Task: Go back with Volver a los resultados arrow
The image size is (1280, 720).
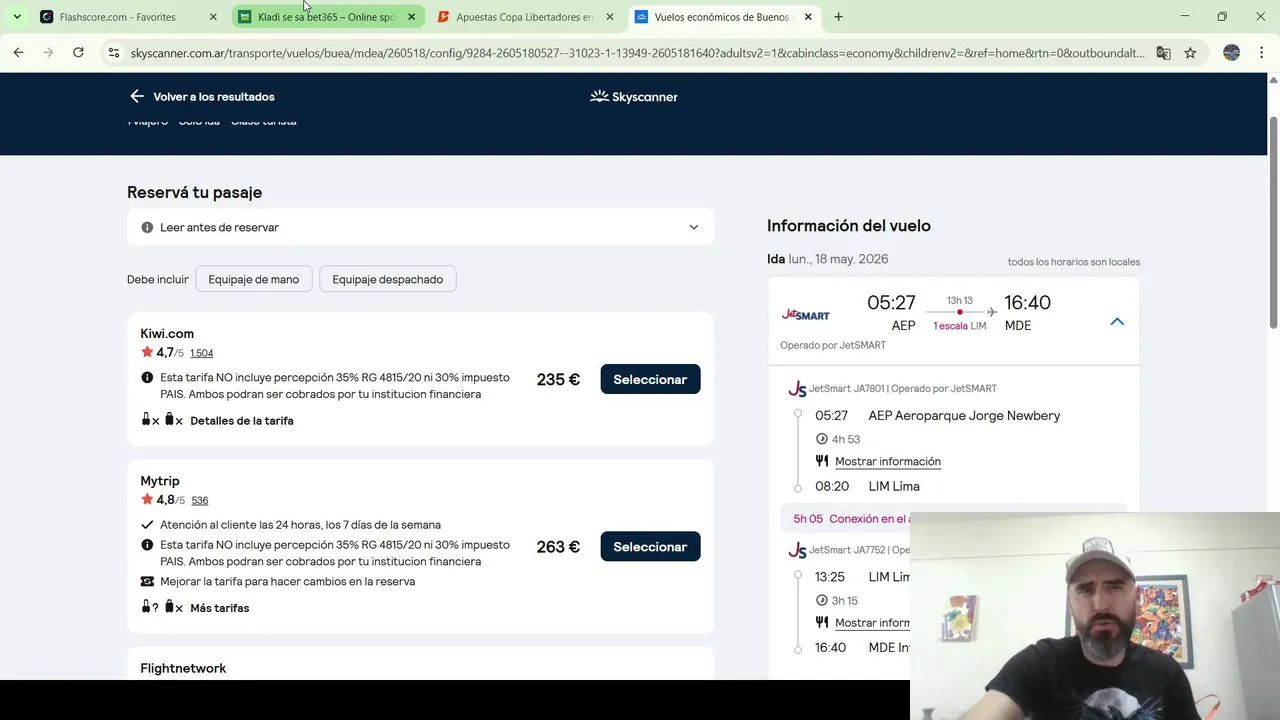Action: tap(137, 96)
